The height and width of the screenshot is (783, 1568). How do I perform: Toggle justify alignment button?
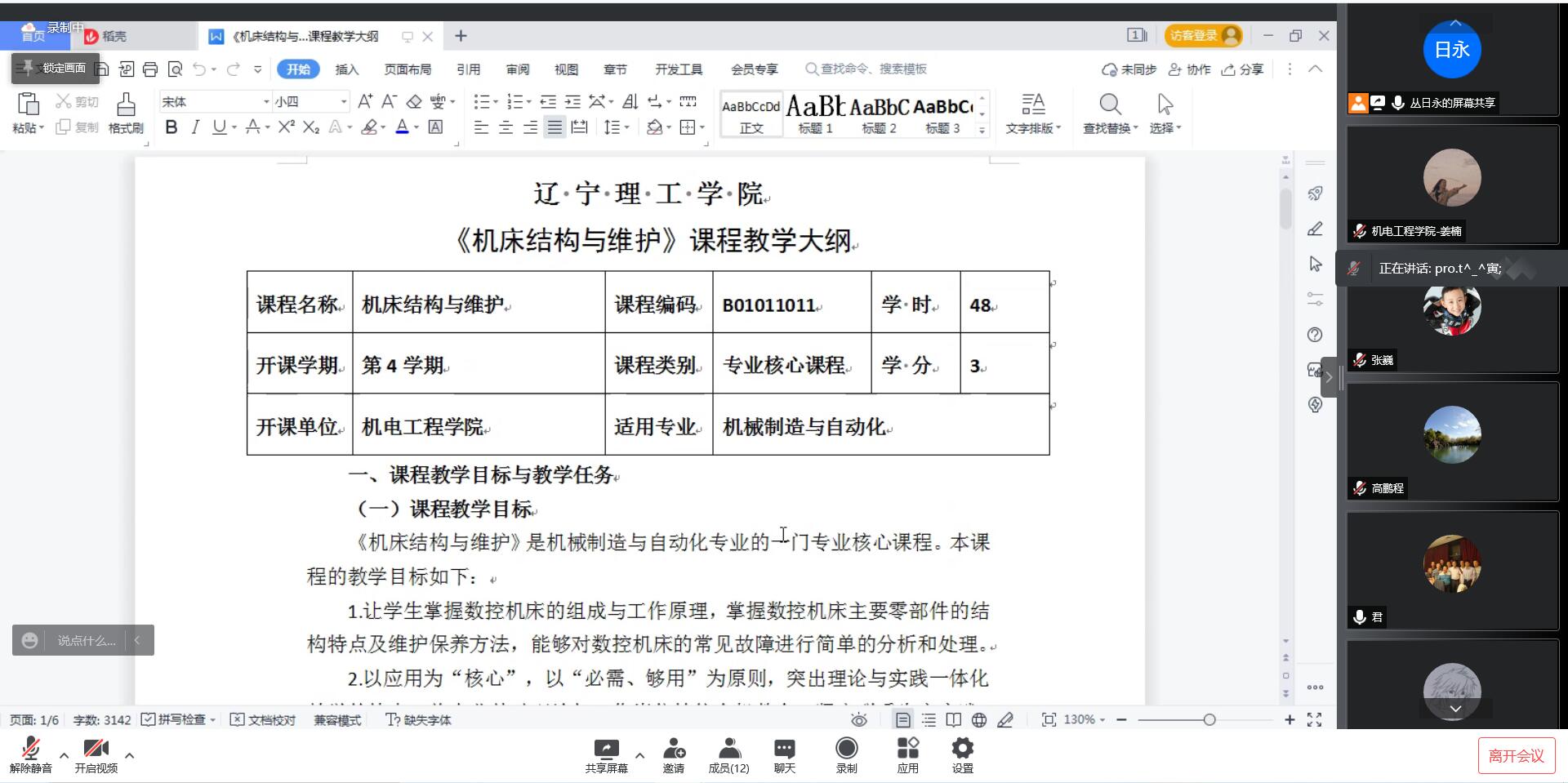[555, 127]
